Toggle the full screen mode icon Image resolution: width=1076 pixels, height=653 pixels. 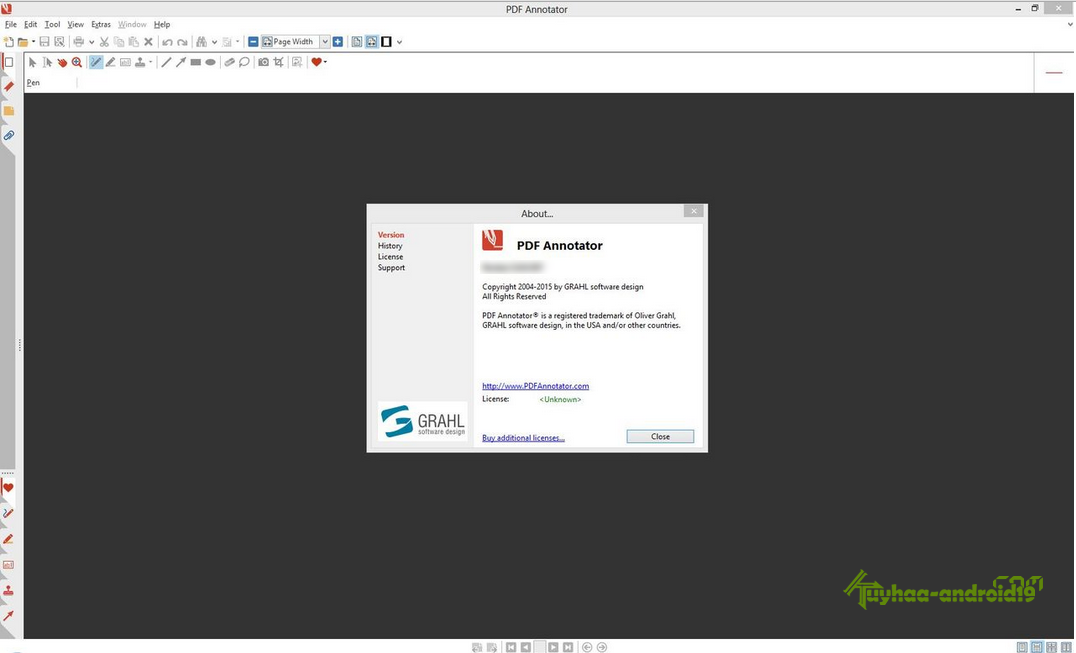coord(386,42)
